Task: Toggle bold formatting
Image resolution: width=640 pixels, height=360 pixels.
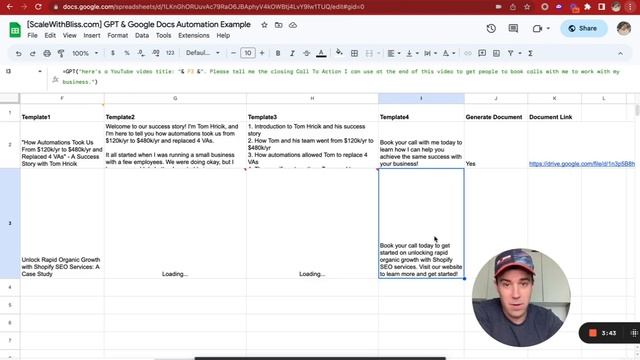Action: tap(278, 53)
